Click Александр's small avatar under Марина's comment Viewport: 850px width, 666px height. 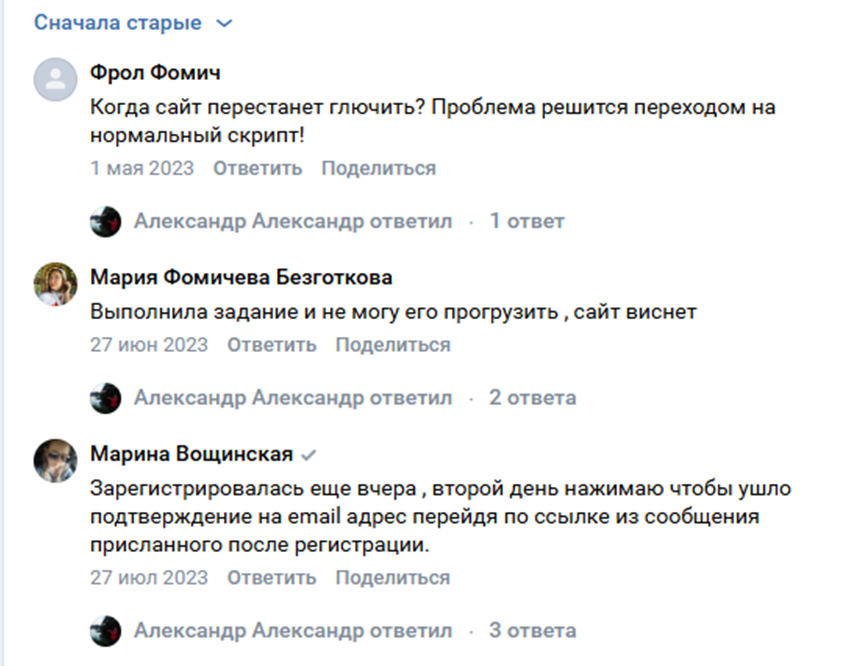[x=105, y=631]
